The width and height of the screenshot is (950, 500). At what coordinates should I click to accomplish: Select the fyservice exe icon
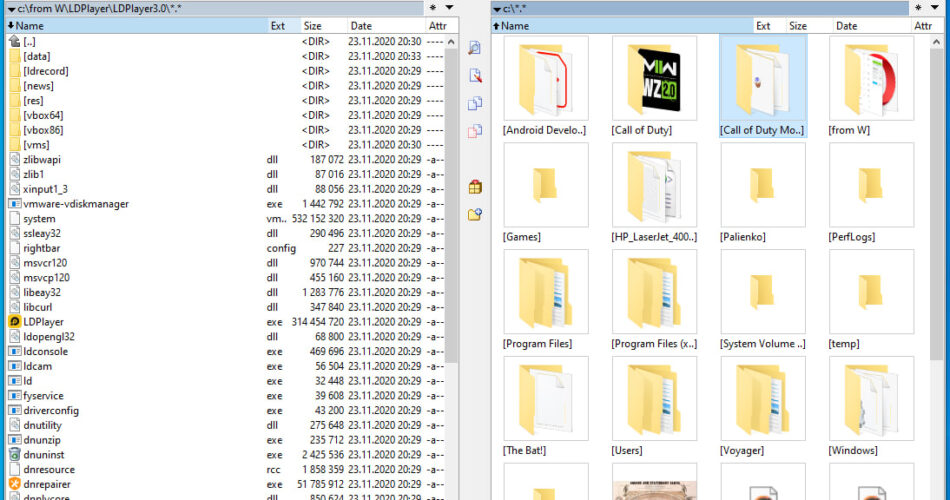(15, 395)
